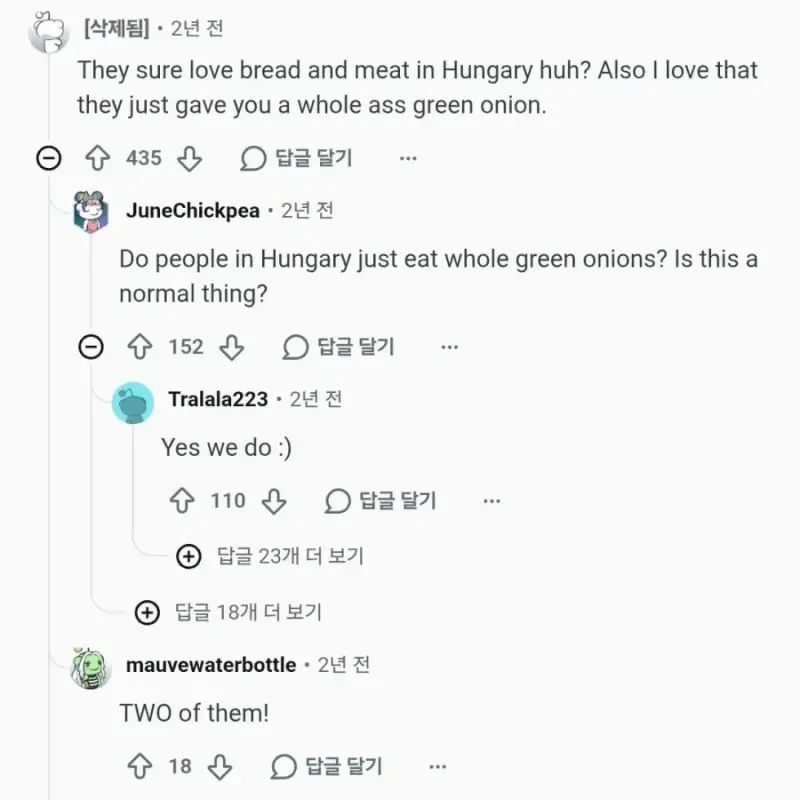Upvote the deleted user's comment with 435 points
The height and width of the screenshot is (800, 800).
click(x=97, y=158)
